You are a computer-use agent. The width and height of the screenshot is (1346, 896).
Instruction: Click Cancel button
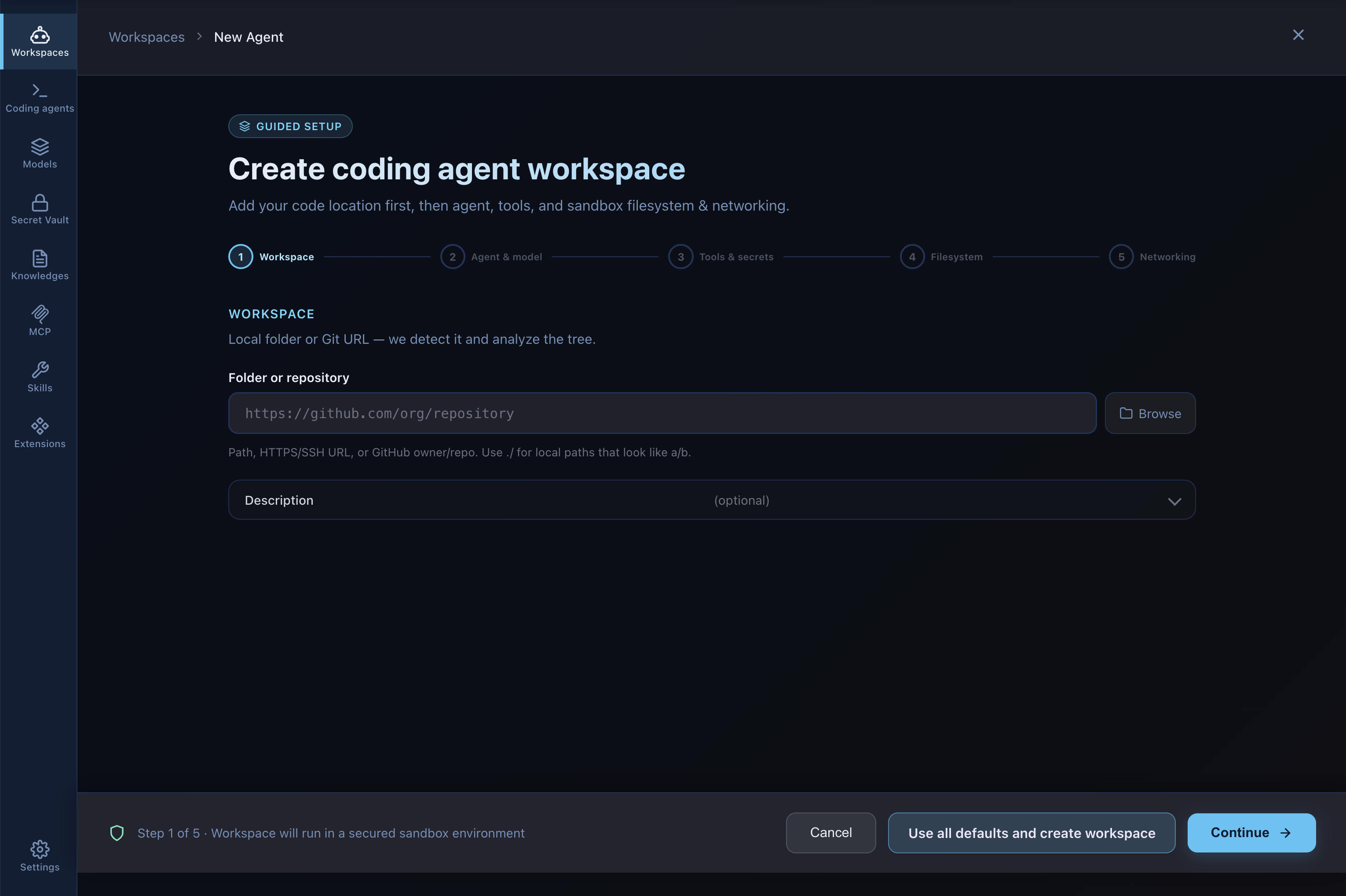click(830, 833)
